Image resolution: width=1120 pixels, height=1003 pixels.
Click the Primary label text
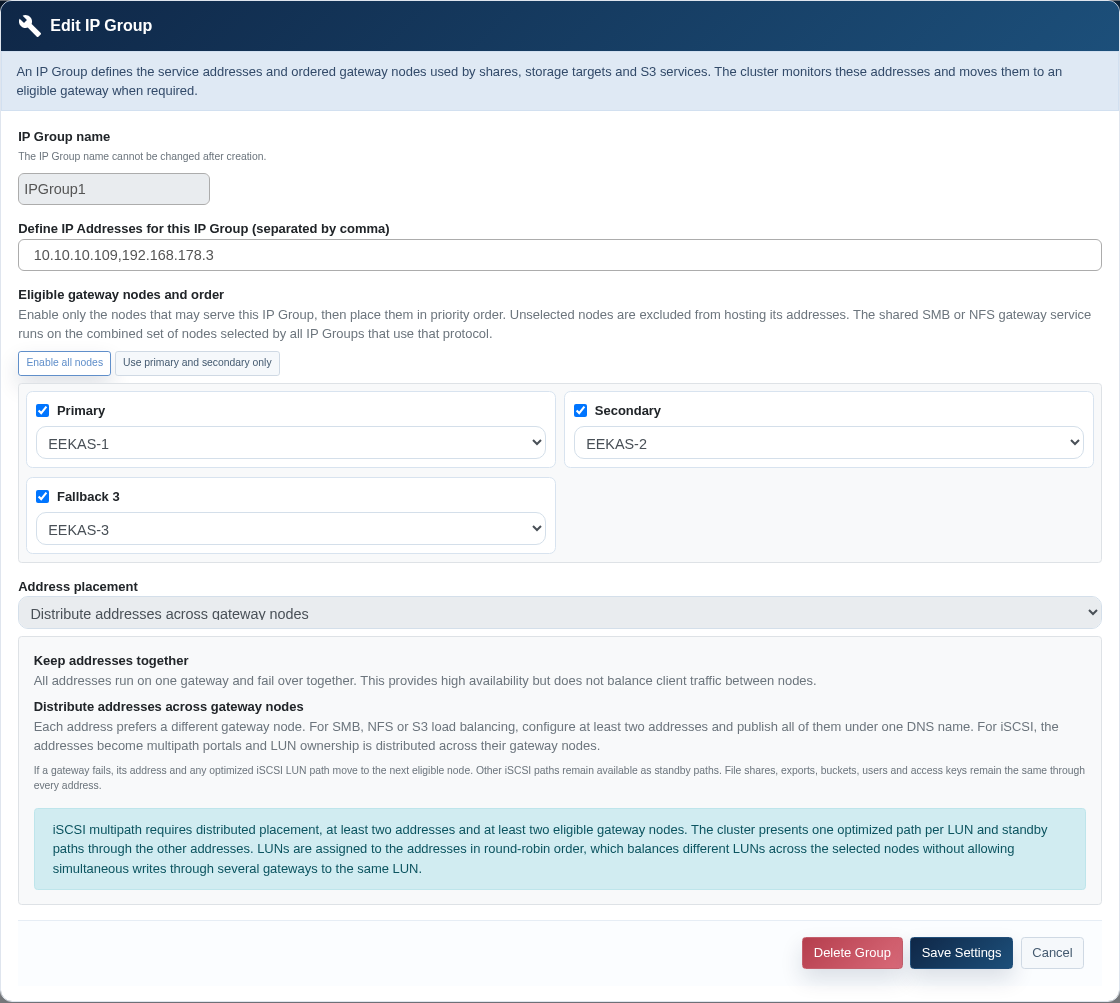(81, 411)
